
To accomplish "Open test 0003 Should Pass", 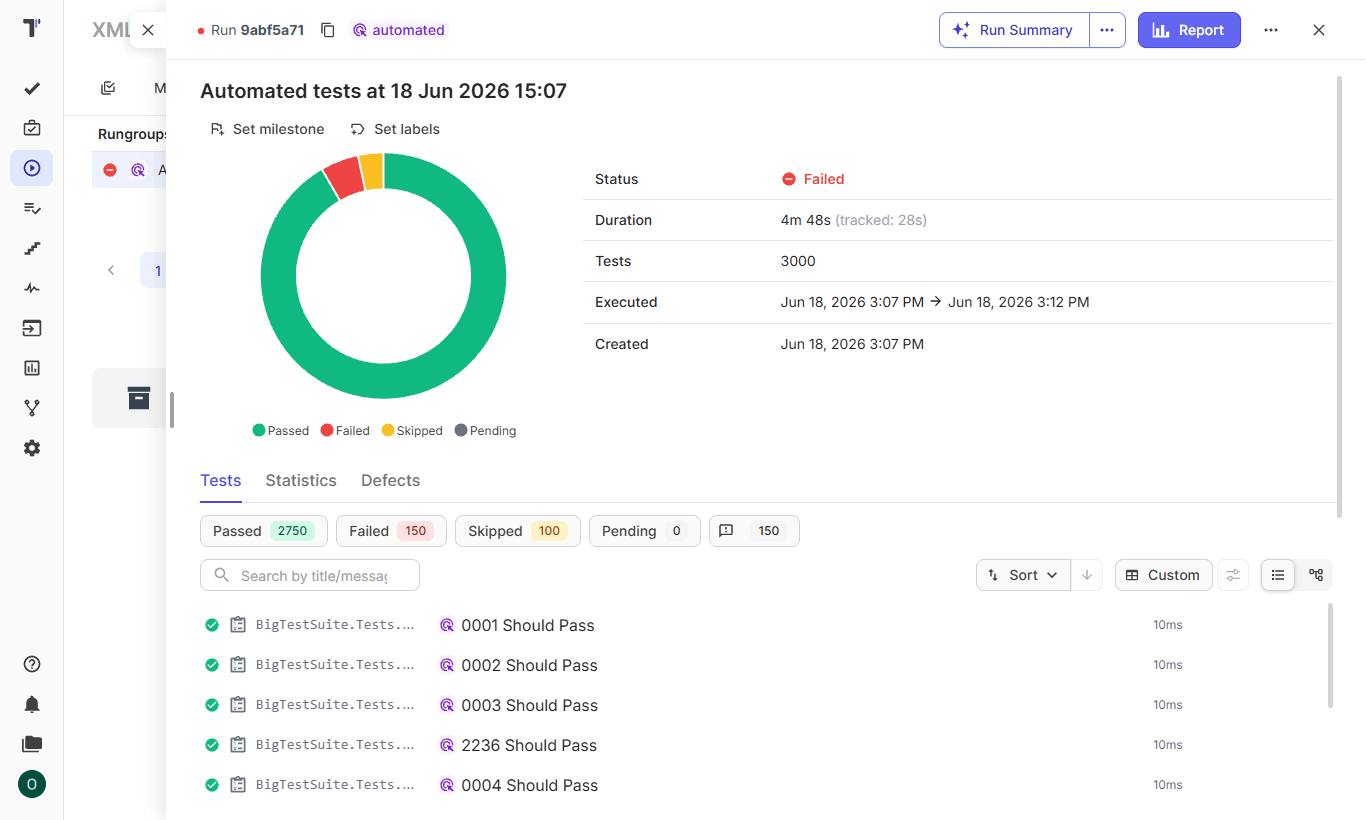I will pos(529,705).
